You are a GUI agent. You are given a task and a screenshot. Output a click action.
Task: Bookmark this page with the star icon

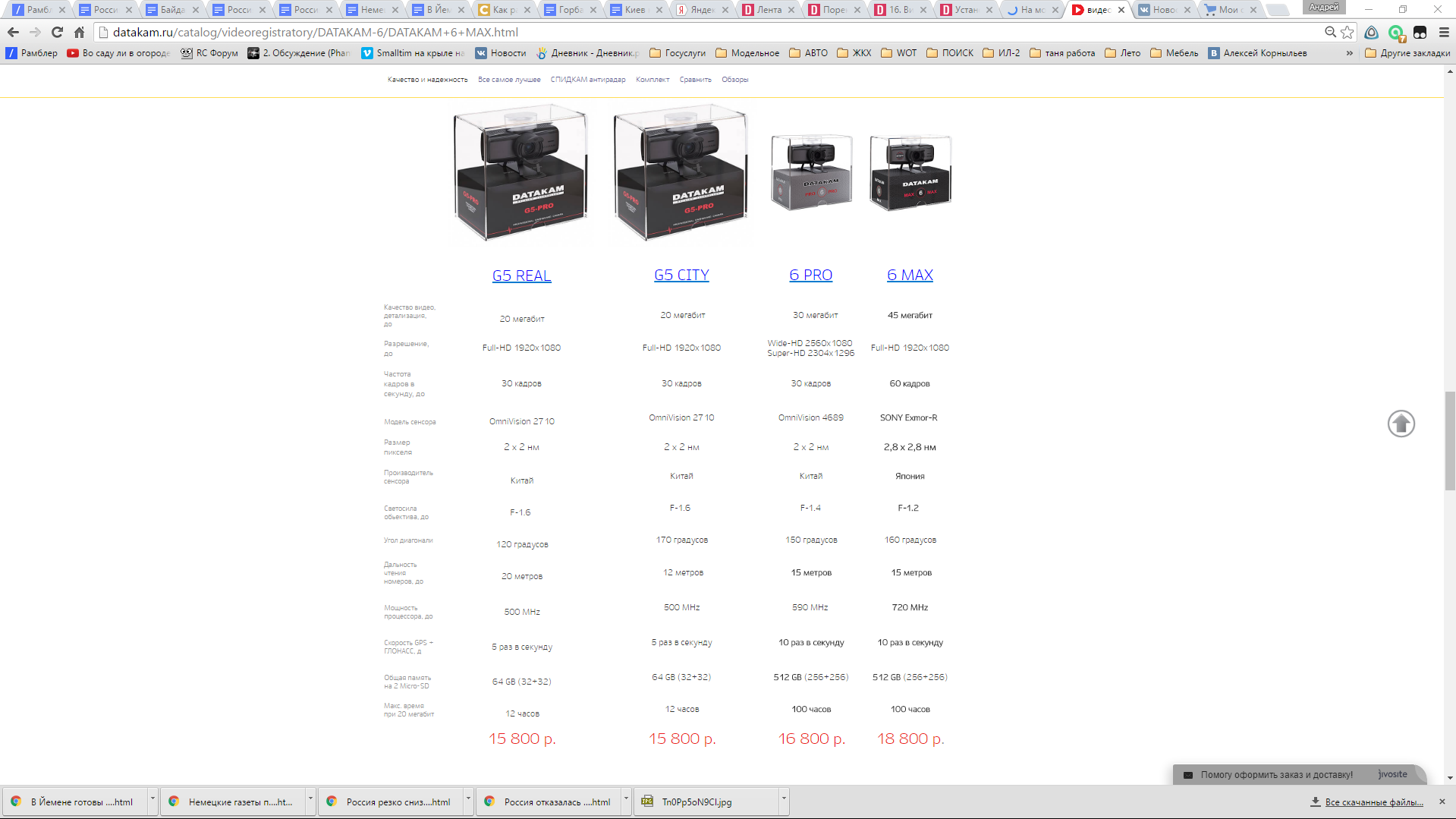1348,32
